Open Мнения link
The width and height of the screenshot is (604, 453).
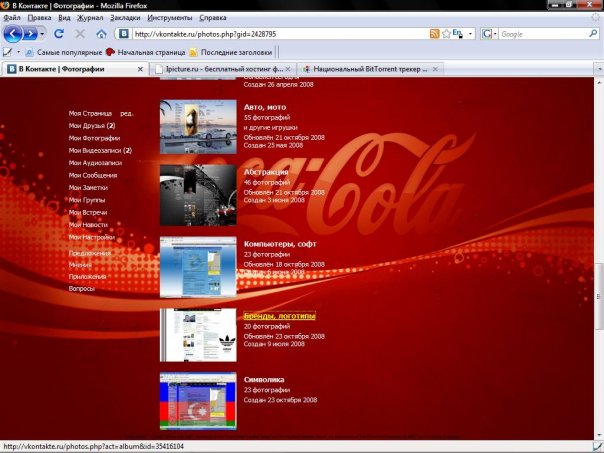pos(80,265)
